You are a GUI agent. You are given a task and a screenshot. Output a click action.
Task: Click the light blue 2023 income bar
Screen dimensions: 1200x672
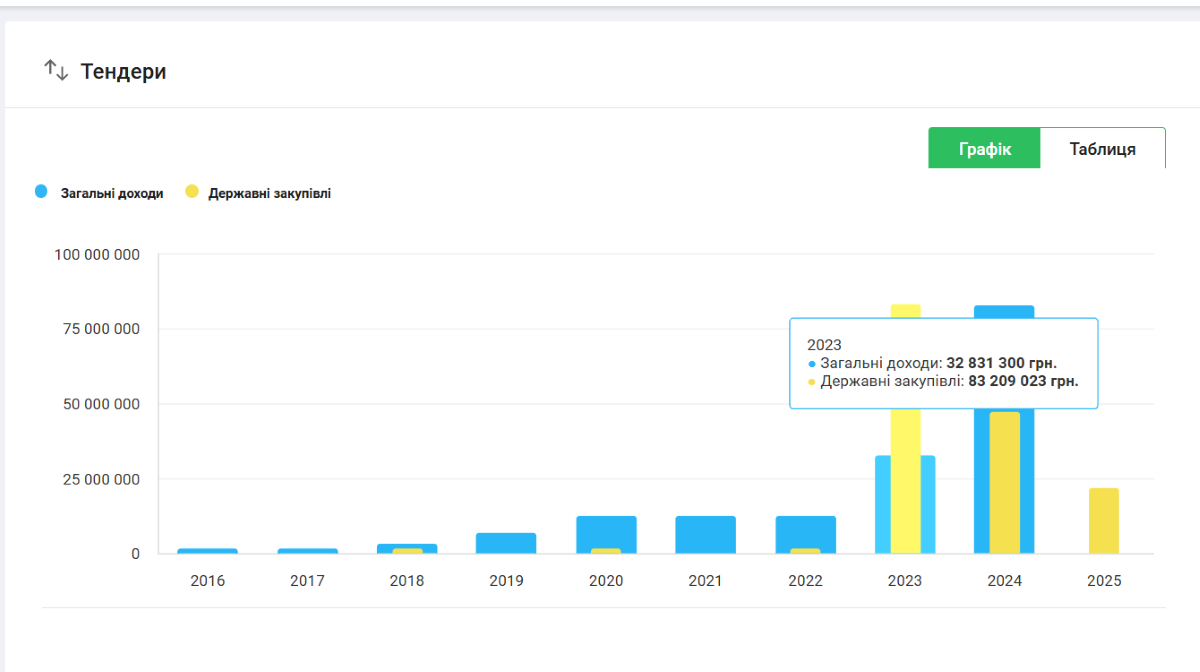[882, 504]
